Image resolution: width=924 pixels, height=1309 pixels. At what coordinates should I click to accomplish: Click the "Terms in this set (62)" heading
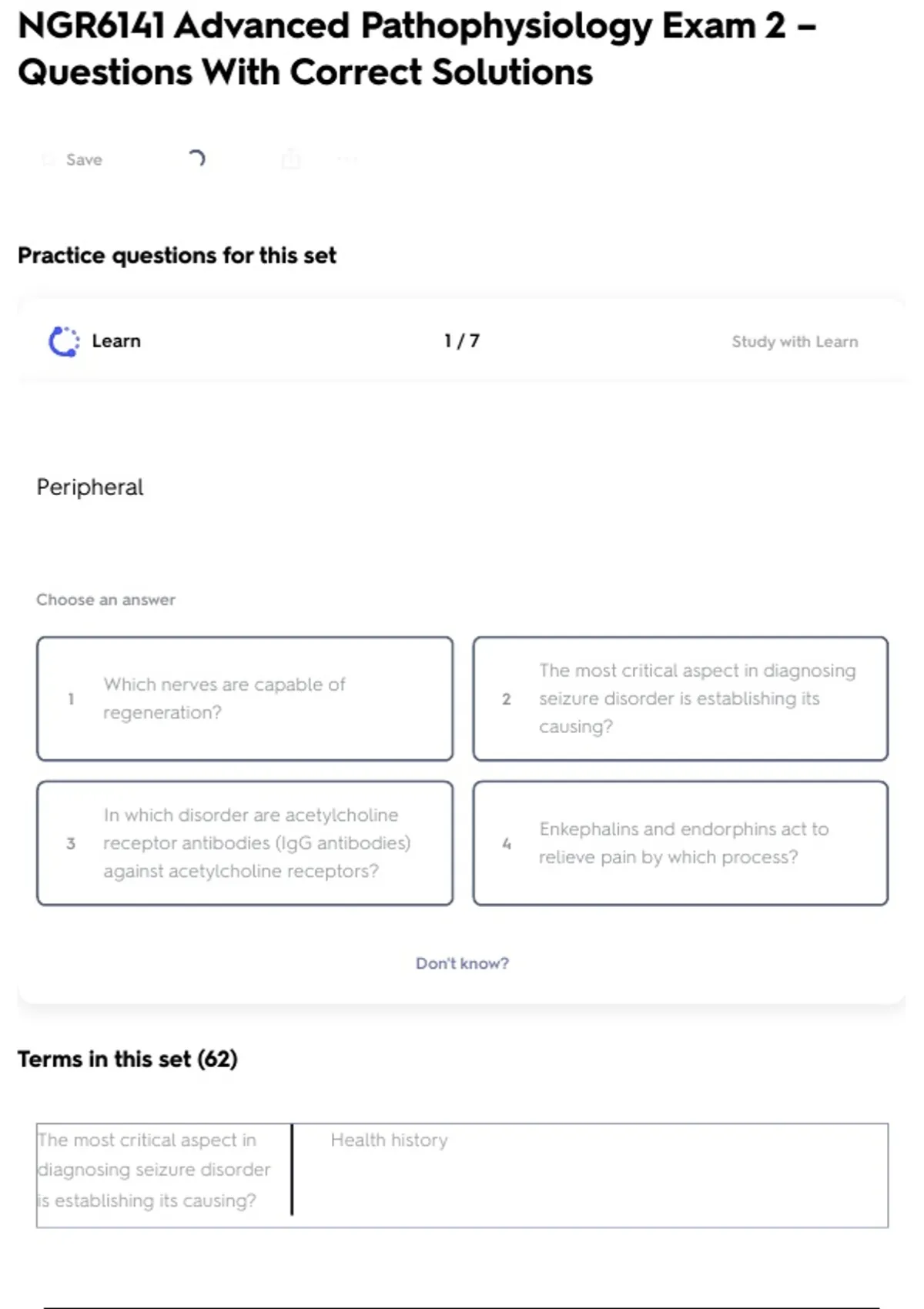click(128, 1060)
